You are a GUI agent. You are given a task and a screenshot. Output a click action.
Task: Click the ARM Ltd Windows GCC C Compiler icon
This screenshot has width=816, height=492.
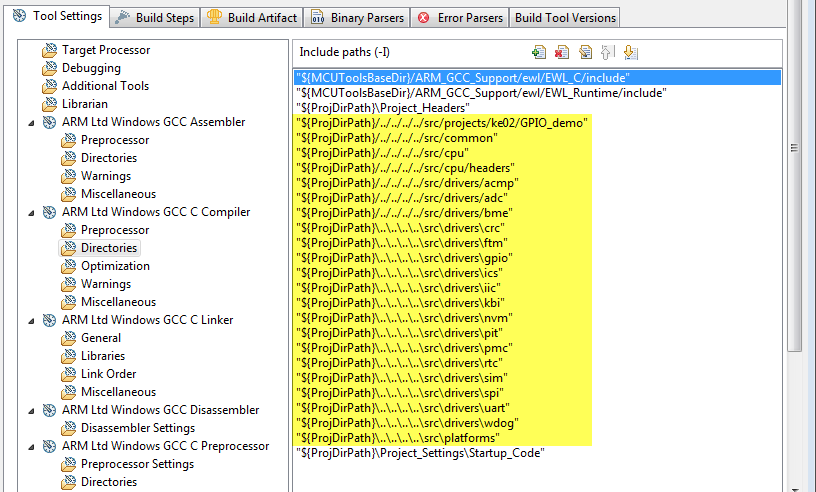[x=49, y=212]
